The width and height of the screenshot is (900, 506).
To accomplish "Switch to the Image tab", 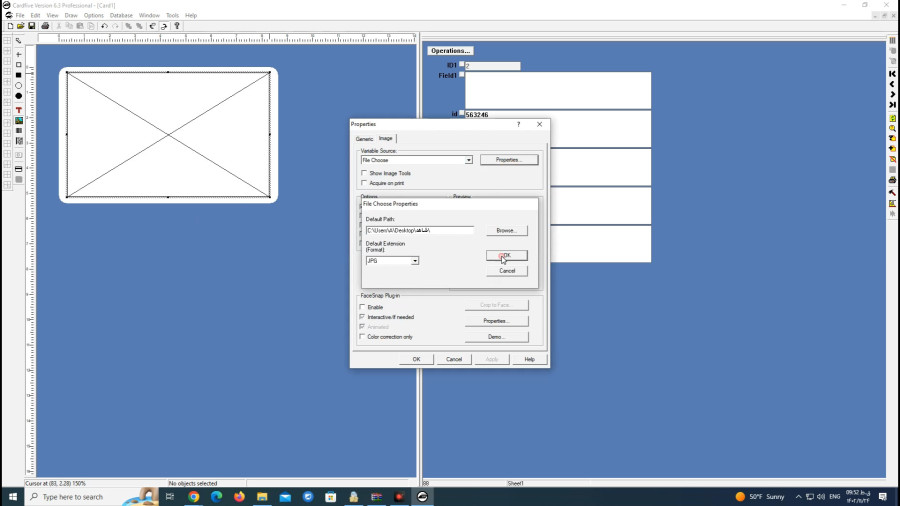I will tap(386, 138).
